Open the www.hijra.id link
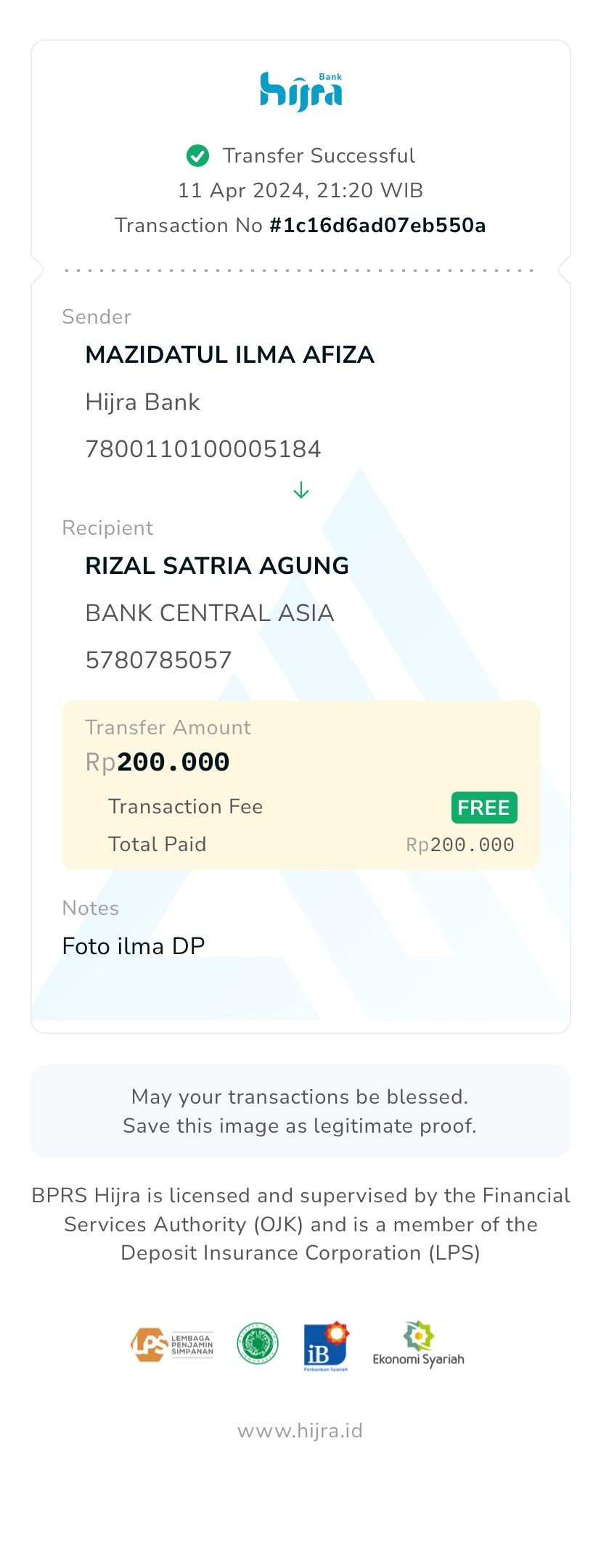The width and height of the screenshot is (601, 1568). [300, 1431]
